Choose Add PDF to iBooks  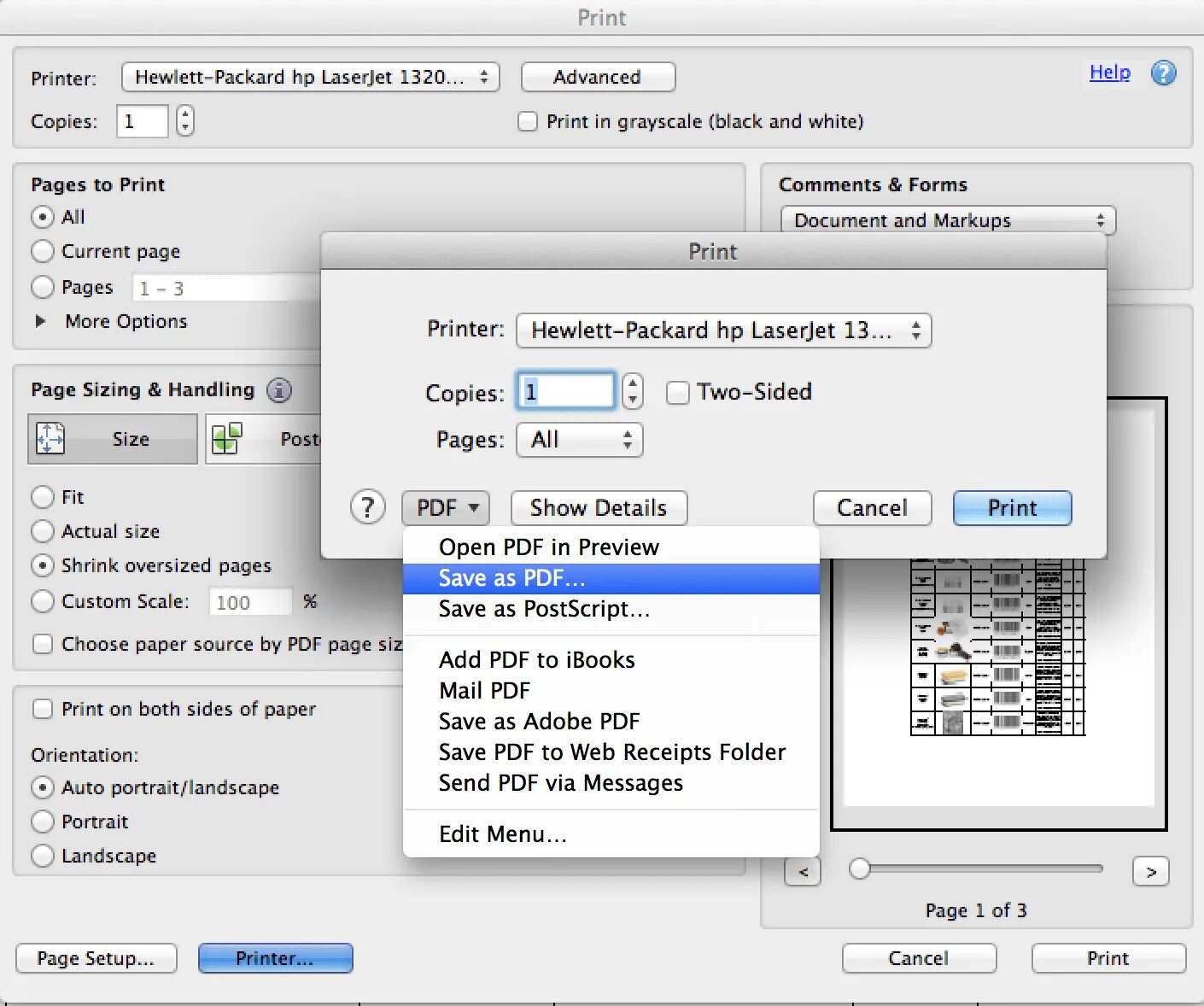611,660
